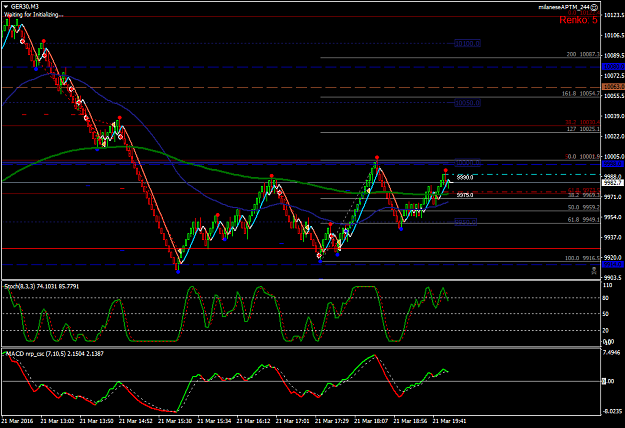Screen dimensions: 625x428
Task: Click the '21 Mar 17:01' time label
Action: (x=293, y=421)
